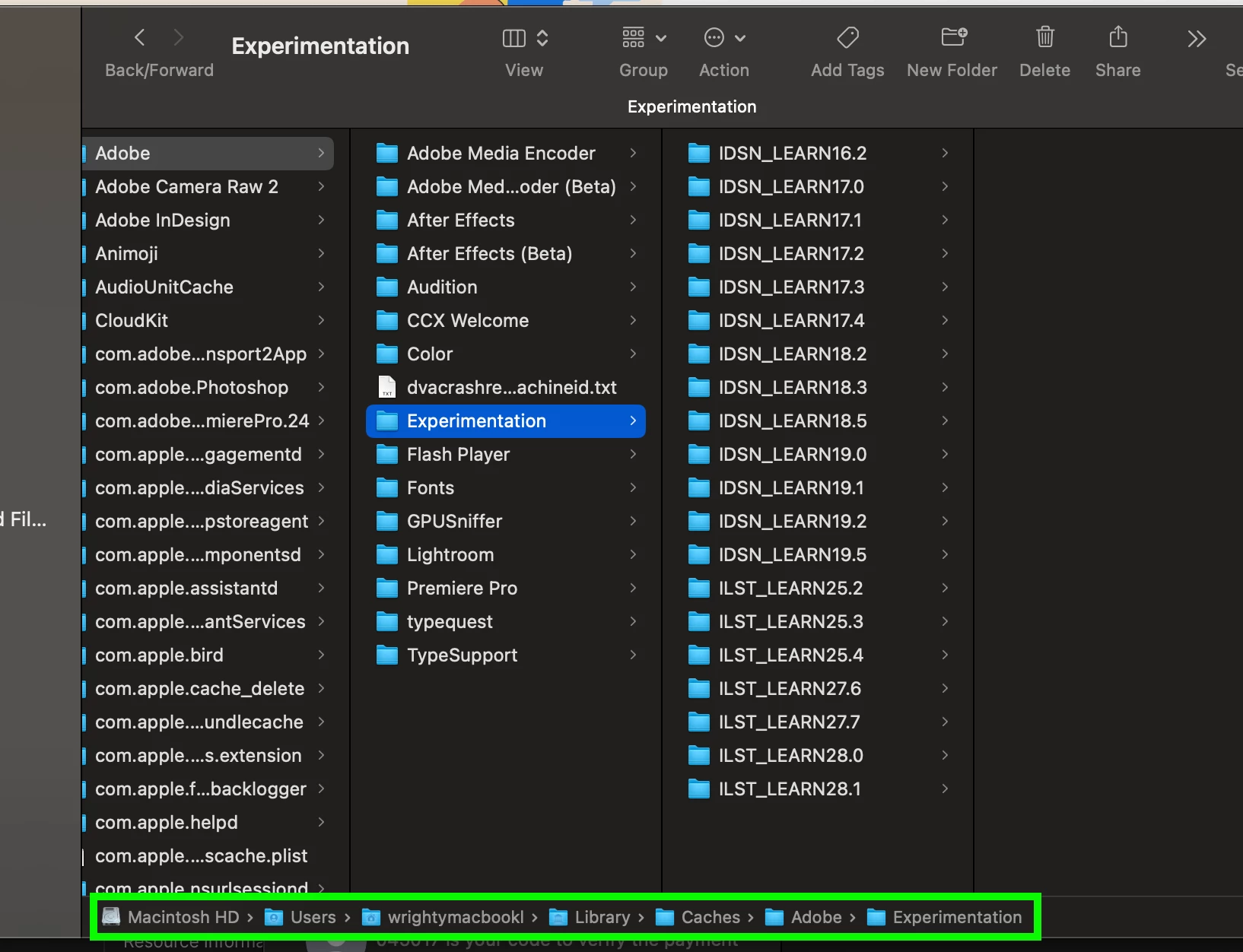Expand the IDSN_LEARN17.1 folder chevron
Image resolution: width=1243 pixels, height=952 pixels.
(945, 221)
